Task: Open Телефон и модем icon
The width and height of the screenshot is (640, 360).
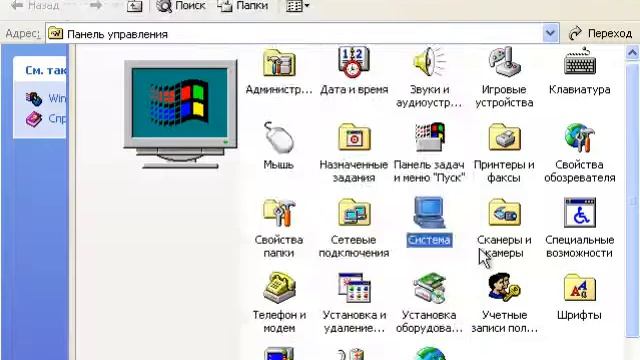Action: click(x=279, y=288)
